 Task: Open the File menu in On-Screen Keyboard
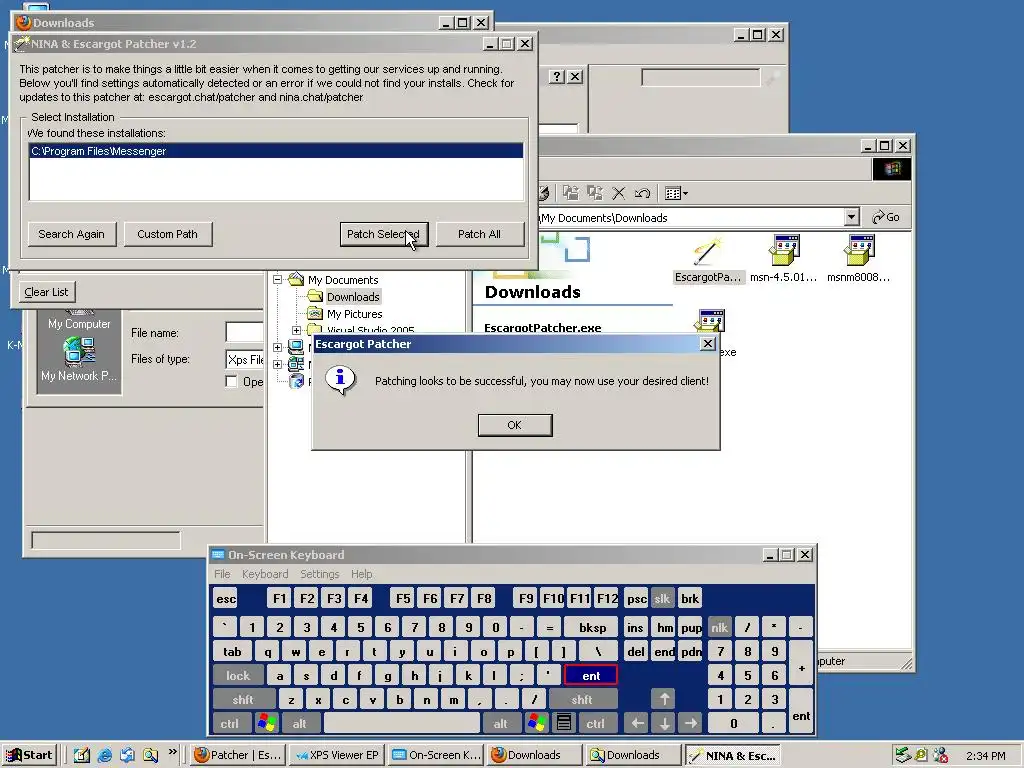pos(222,574)
